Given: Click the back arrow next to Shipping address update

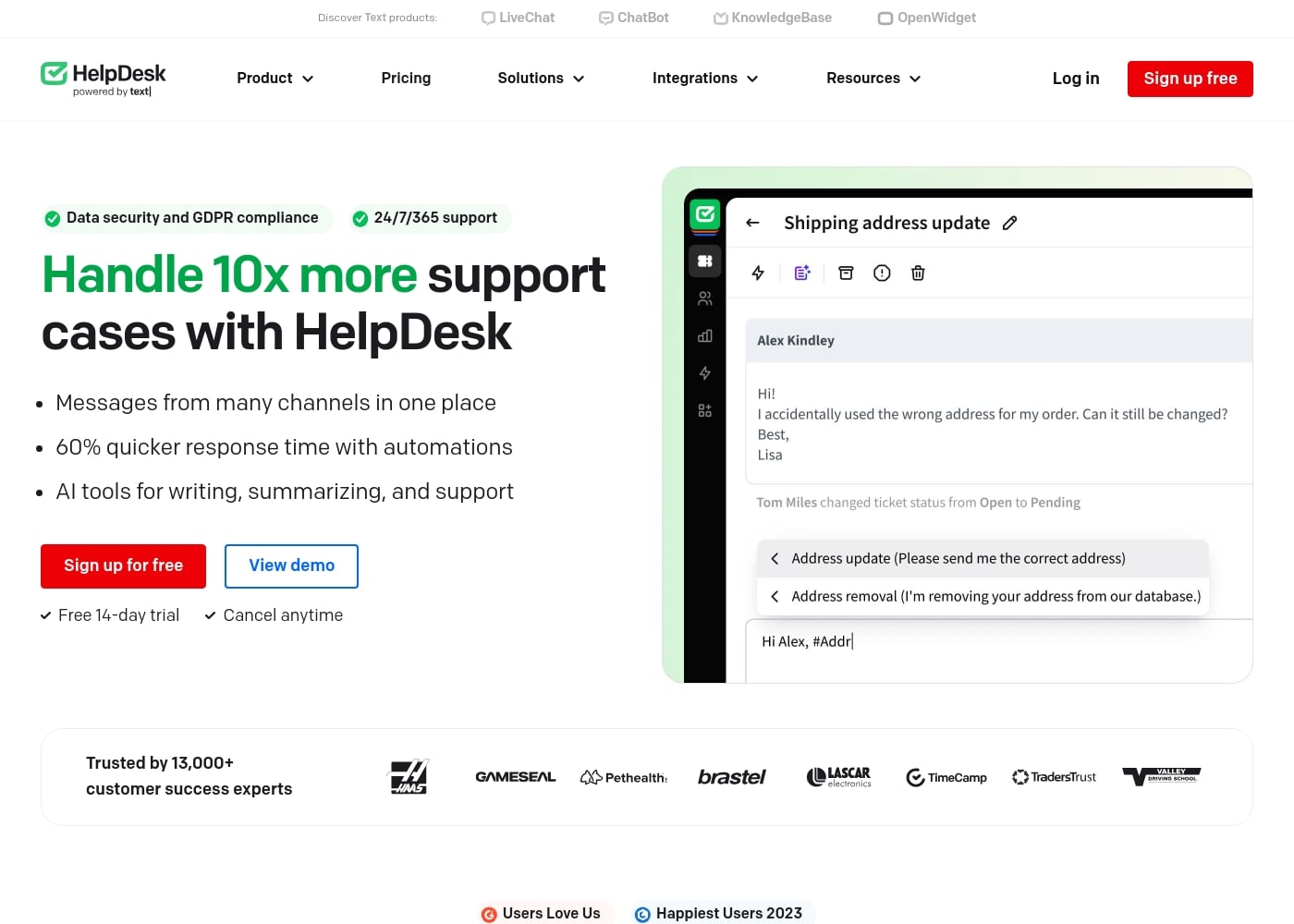Looking at the screenshot, I should point(752,223).
